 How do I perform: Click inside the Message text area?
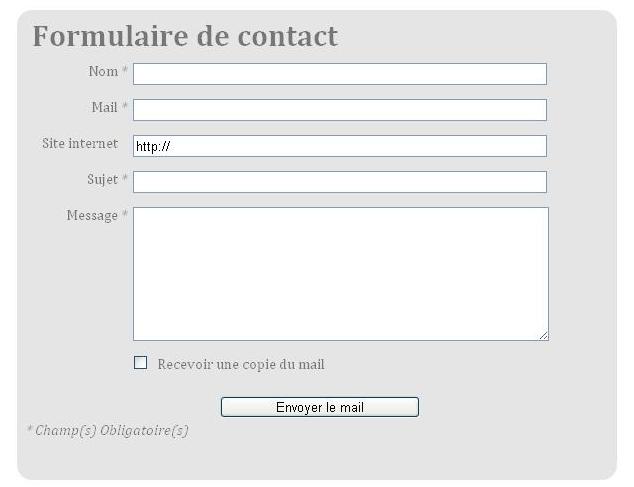click(x=340, y=274)
